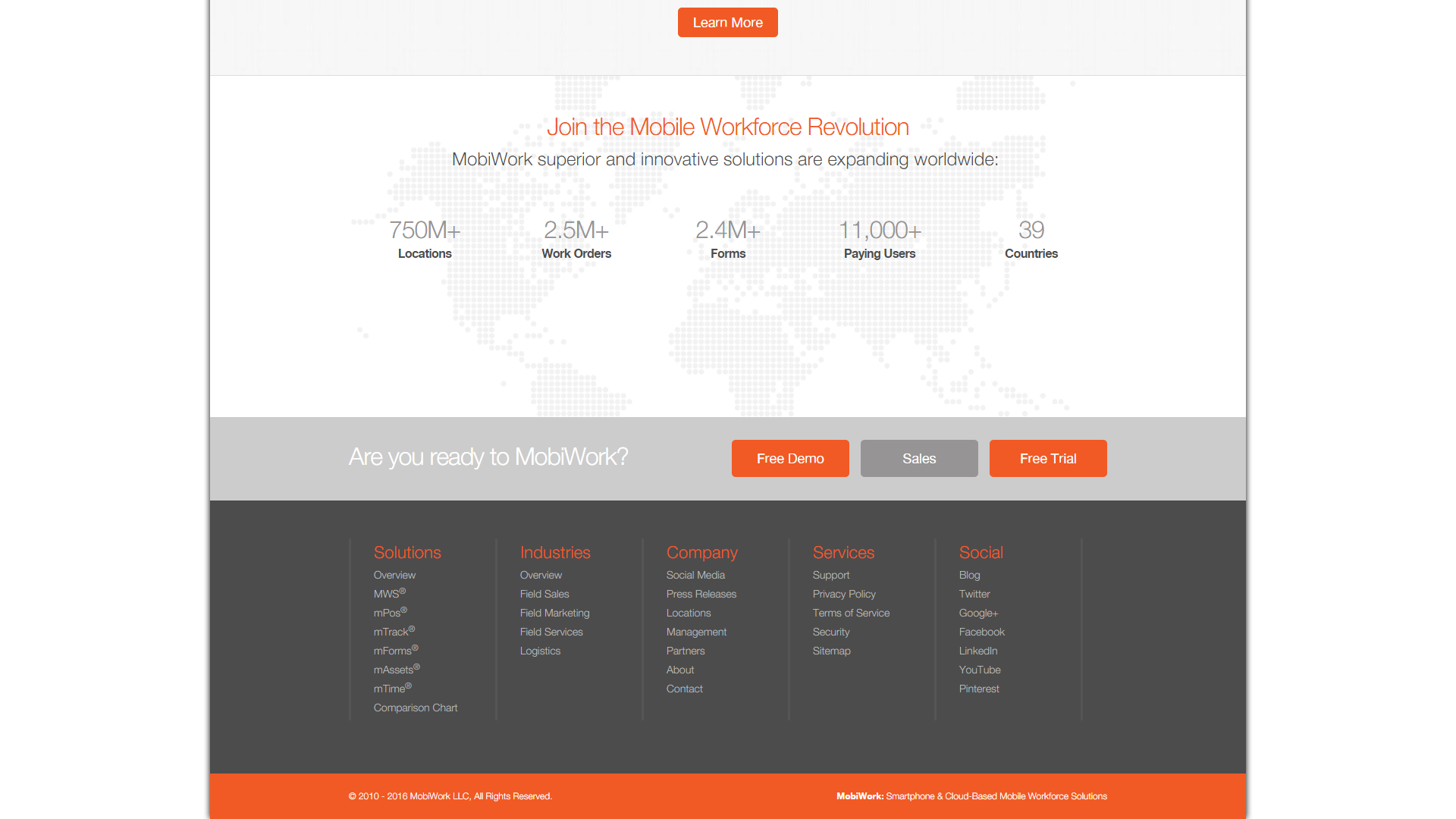
Task: Open the Comparison Chart link
Action: click(416, 708)
